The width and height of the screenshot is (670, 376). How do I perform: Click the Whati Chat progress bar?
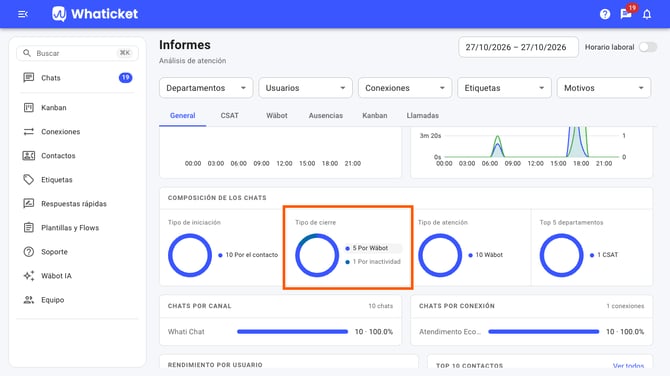tap(293, 332)
